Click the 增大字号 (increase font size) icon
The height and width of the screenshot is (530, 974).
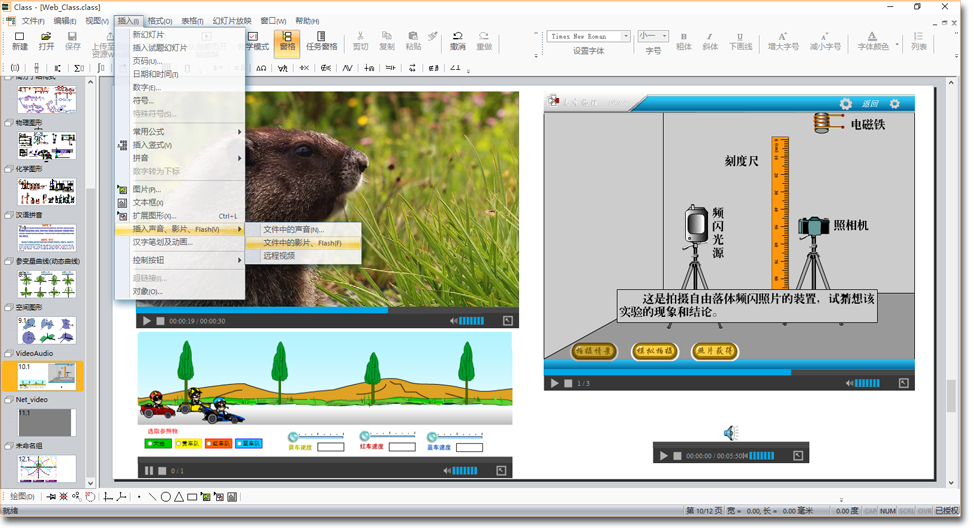(x=782, y=40)
